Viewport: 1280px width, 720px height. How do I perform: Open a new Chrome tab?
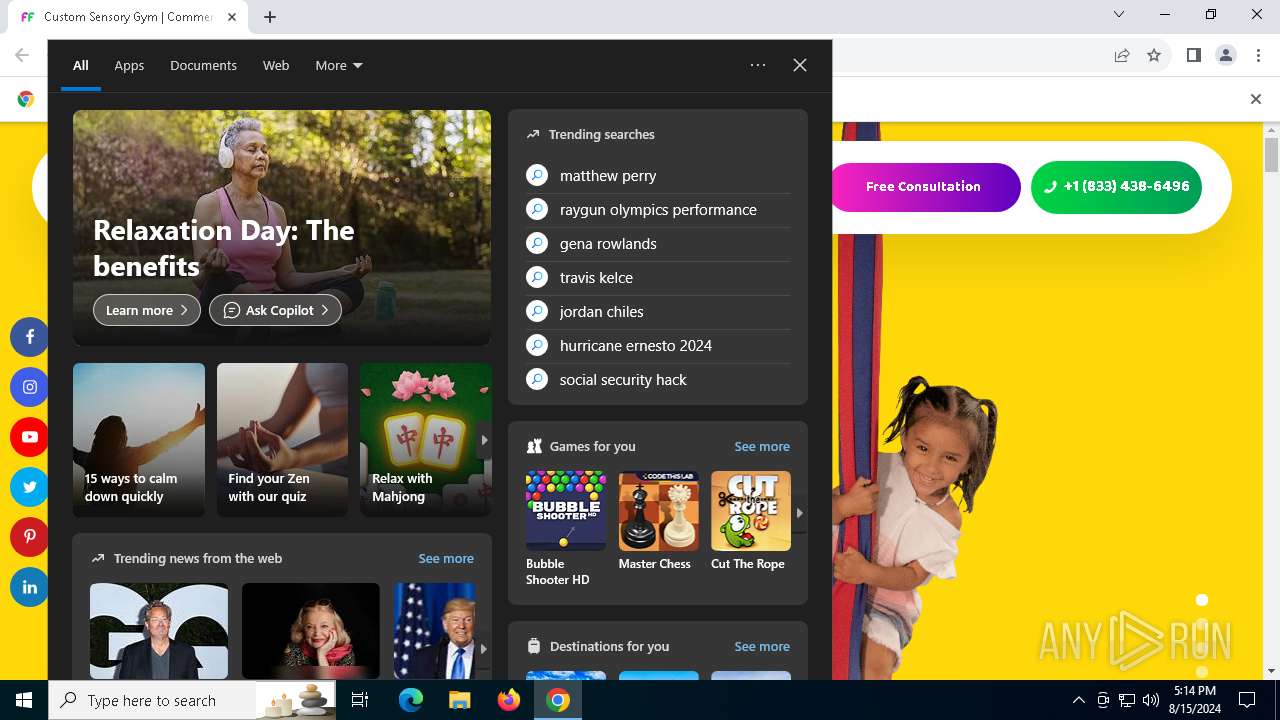[270, 17]
